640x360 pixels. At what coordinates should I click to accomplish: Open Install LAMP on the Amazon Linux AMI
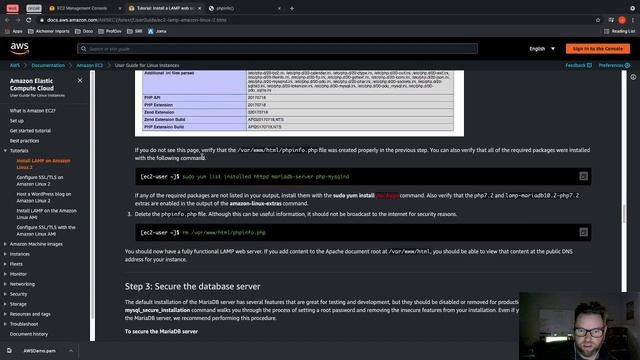click(x=47, y=214)
